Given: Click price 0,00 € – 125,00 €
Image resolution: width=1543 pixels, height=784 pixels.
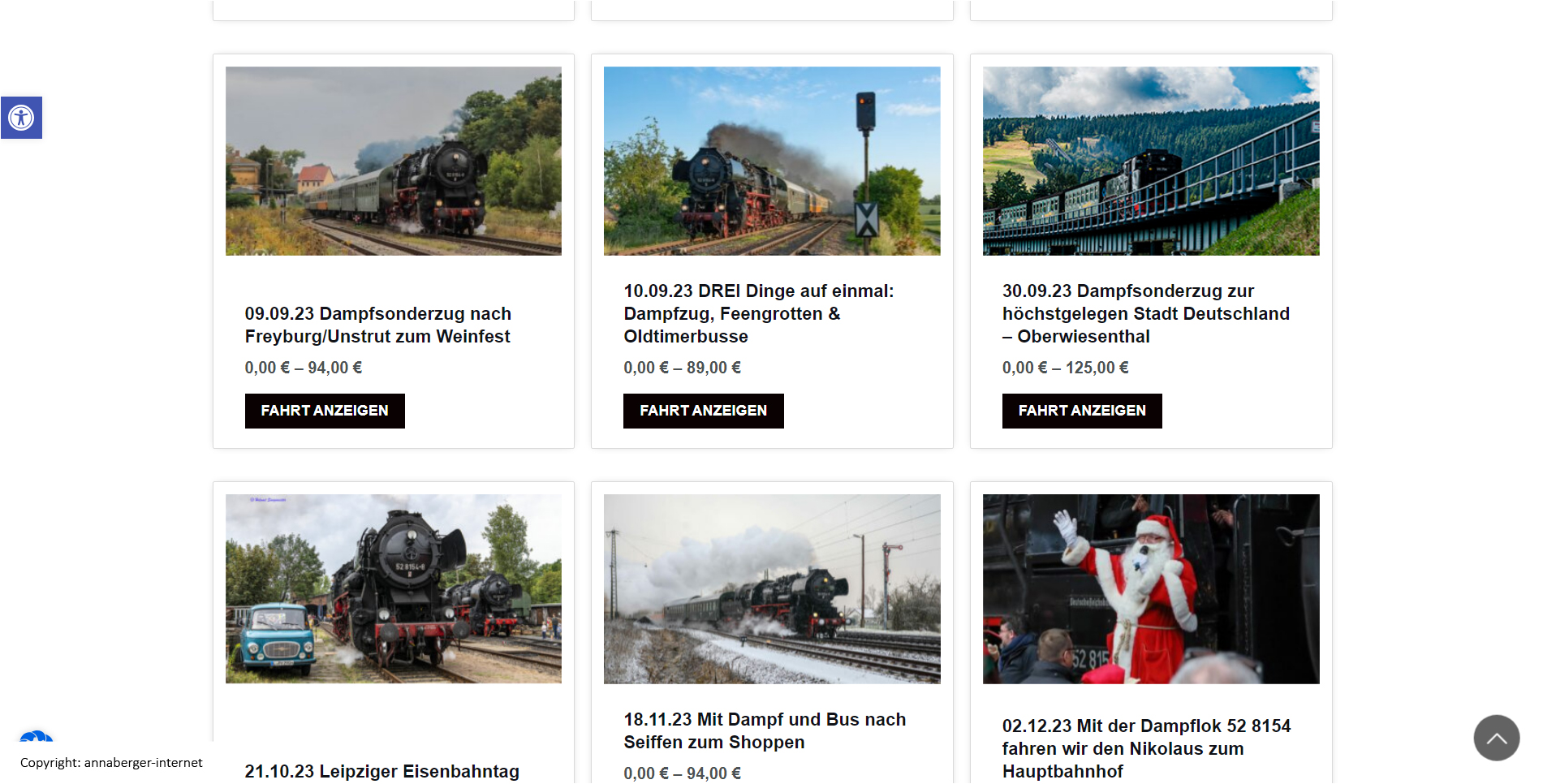Looking at the screenshot, I should (1065, 368).
